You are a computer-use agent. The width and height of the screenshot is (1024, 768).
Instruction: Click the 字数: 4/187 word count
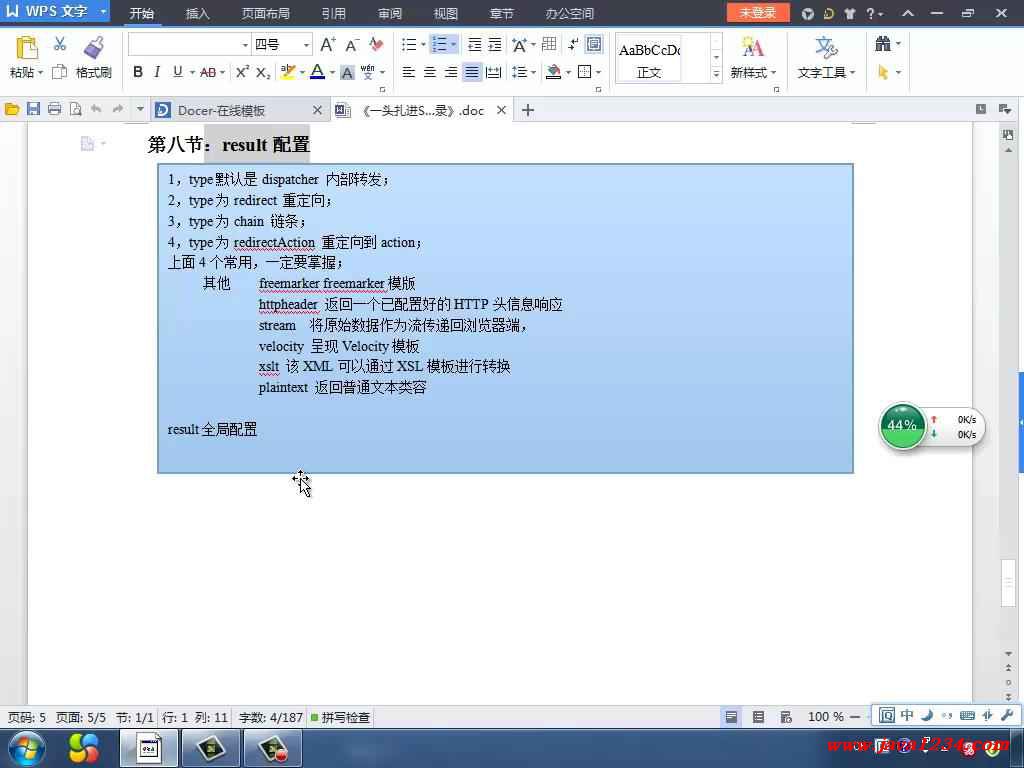pos(270,717)
